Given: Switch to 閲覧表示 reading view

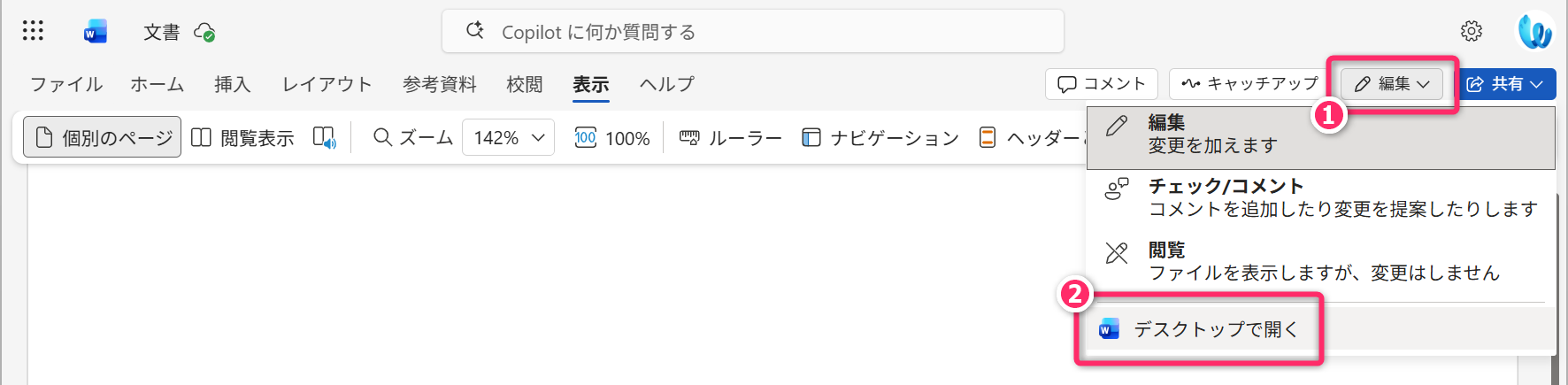Looking at the screenshot, I should click(242, 138).
